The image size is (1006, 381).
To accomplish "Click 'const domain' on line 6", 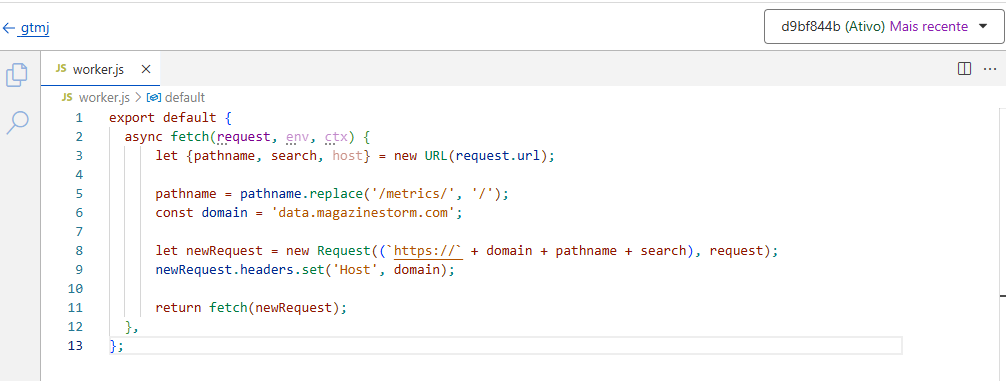I will pyautogui.click(x=201, y=213).
